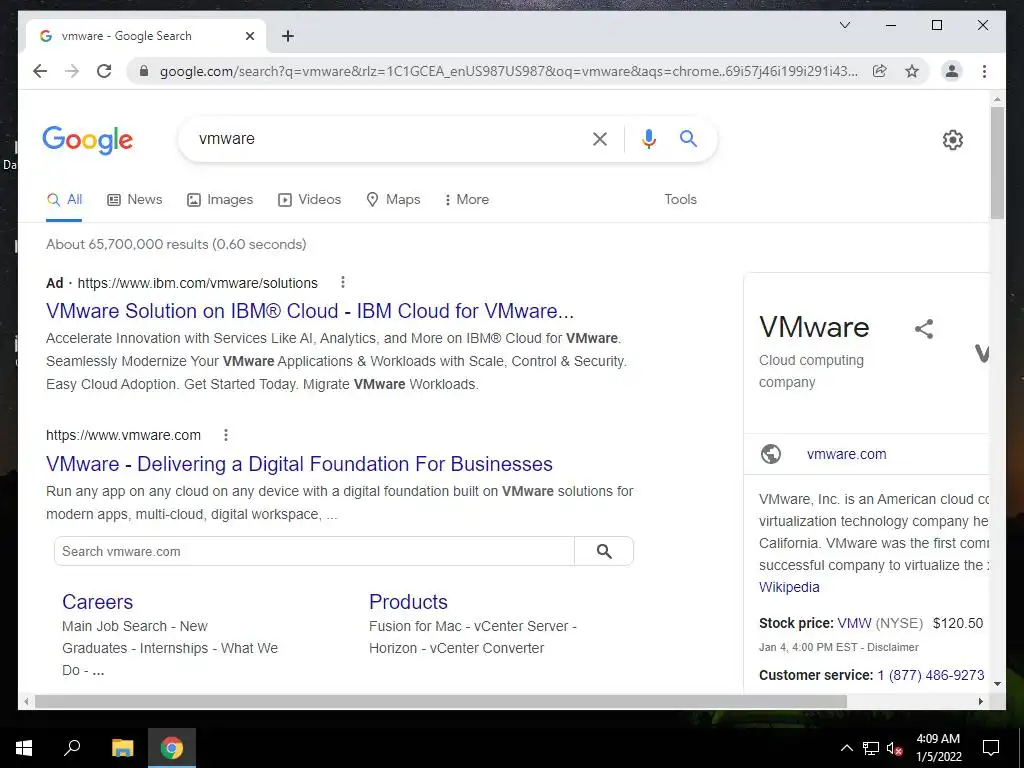The height and width of the screenshot is (768, 1024).
Task: Open VMware Delivering a Digital Foundation link
Action: (299, 464)
